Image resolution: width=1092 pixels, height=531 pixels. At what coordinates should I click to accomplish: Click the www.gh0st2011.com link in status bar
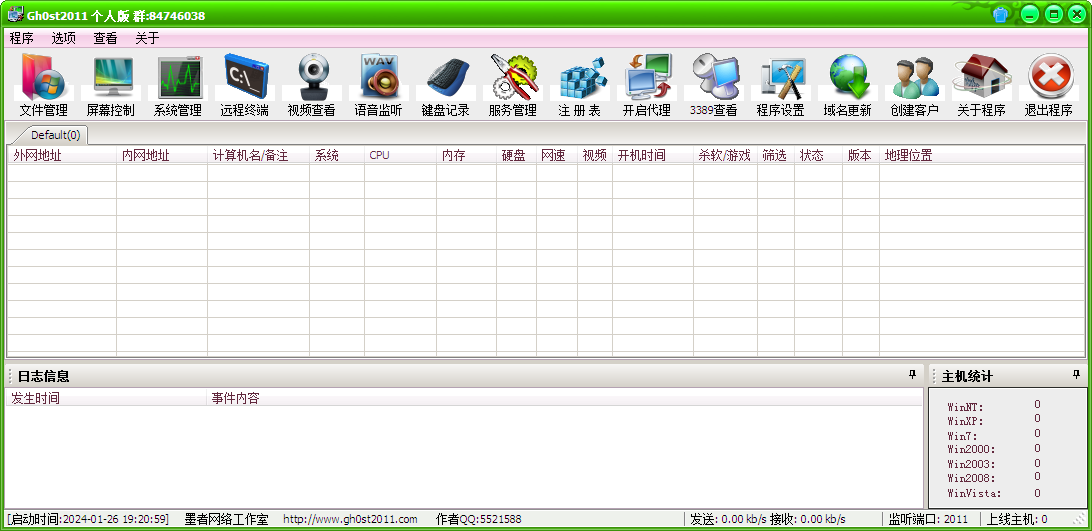click(350, 520)
